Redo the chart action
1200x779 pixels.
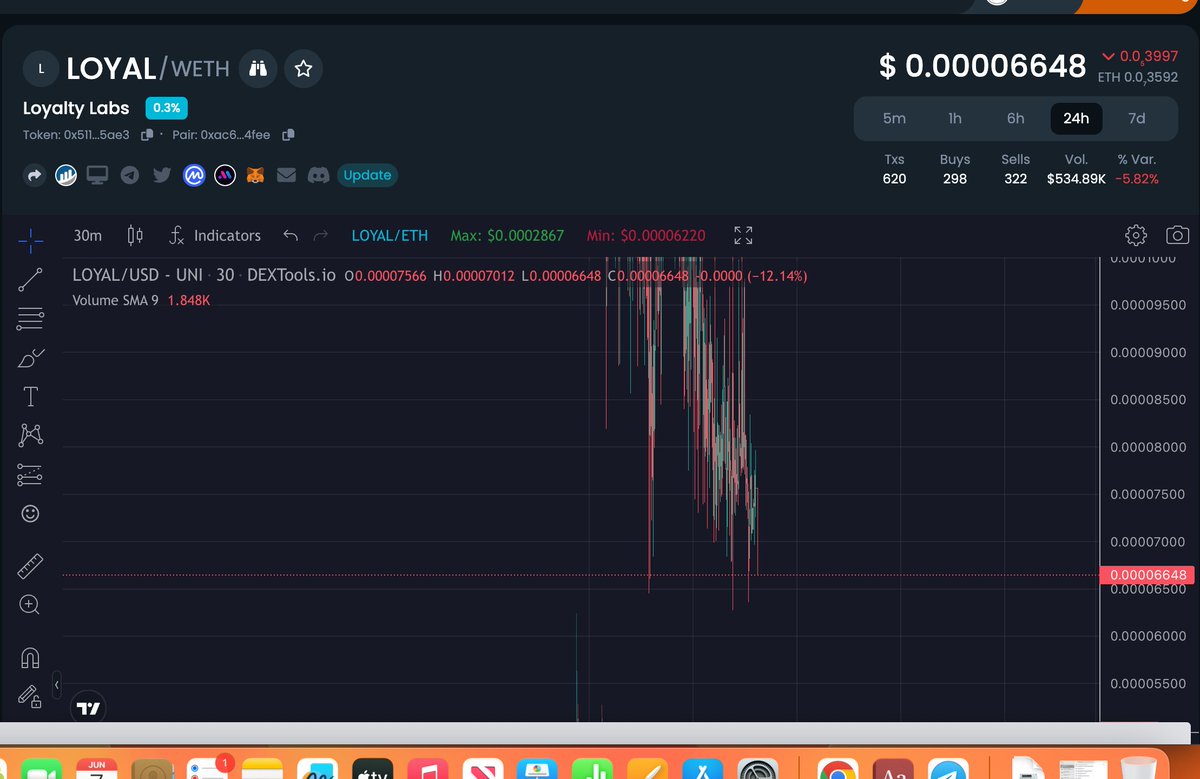coord(321,235)
